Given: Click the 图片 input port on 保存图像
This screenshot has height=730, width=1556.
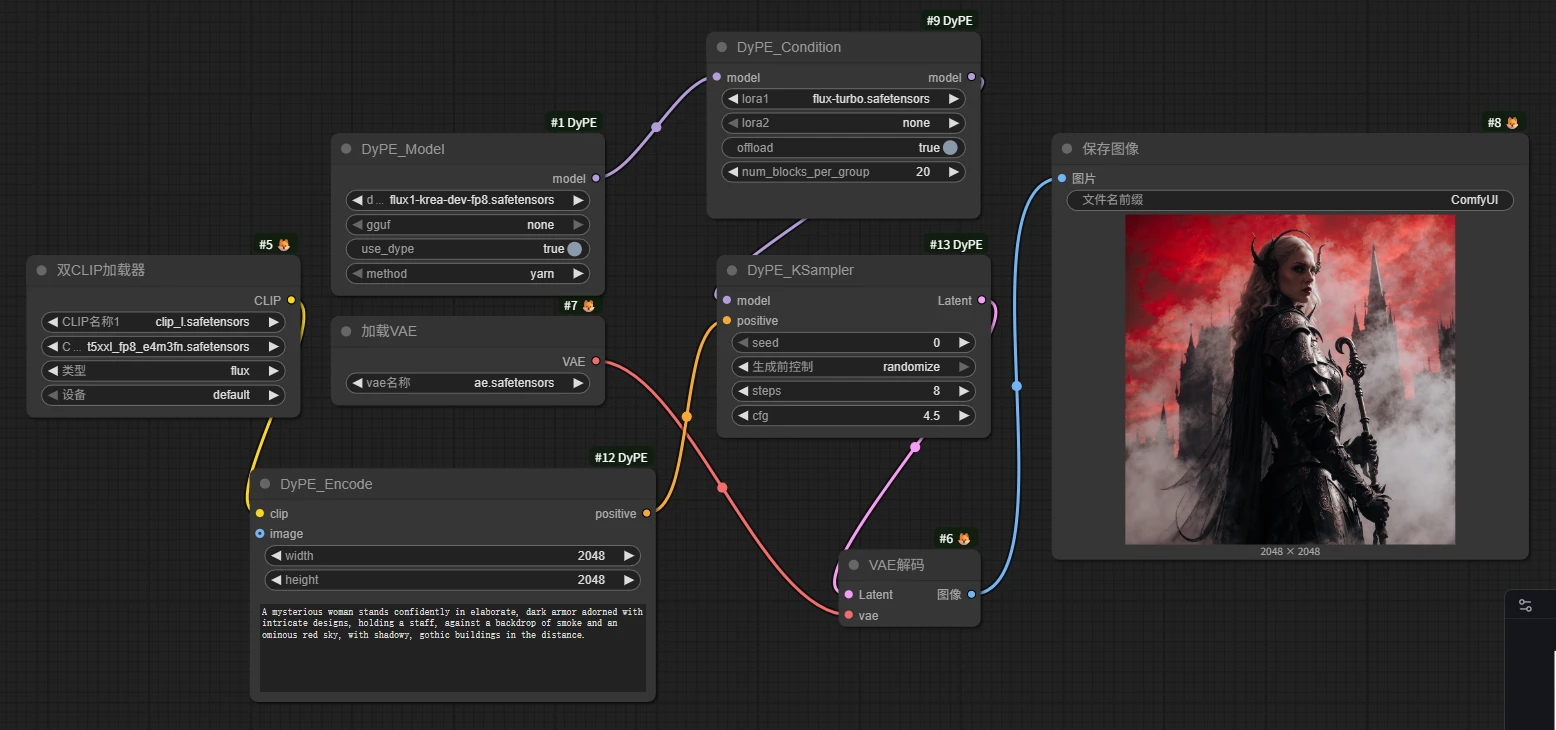Looking at the screenshot, I should coord(1062,178).
